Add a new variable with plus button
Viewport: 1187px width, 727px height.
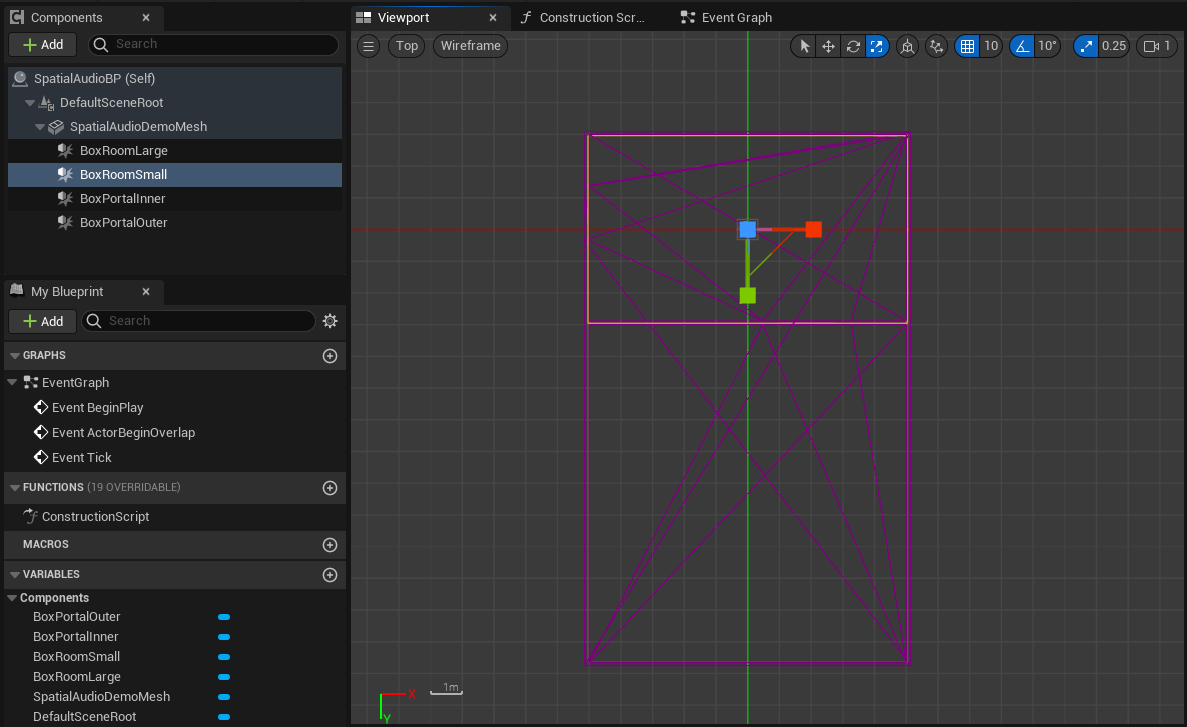click(x=330, y=575)
